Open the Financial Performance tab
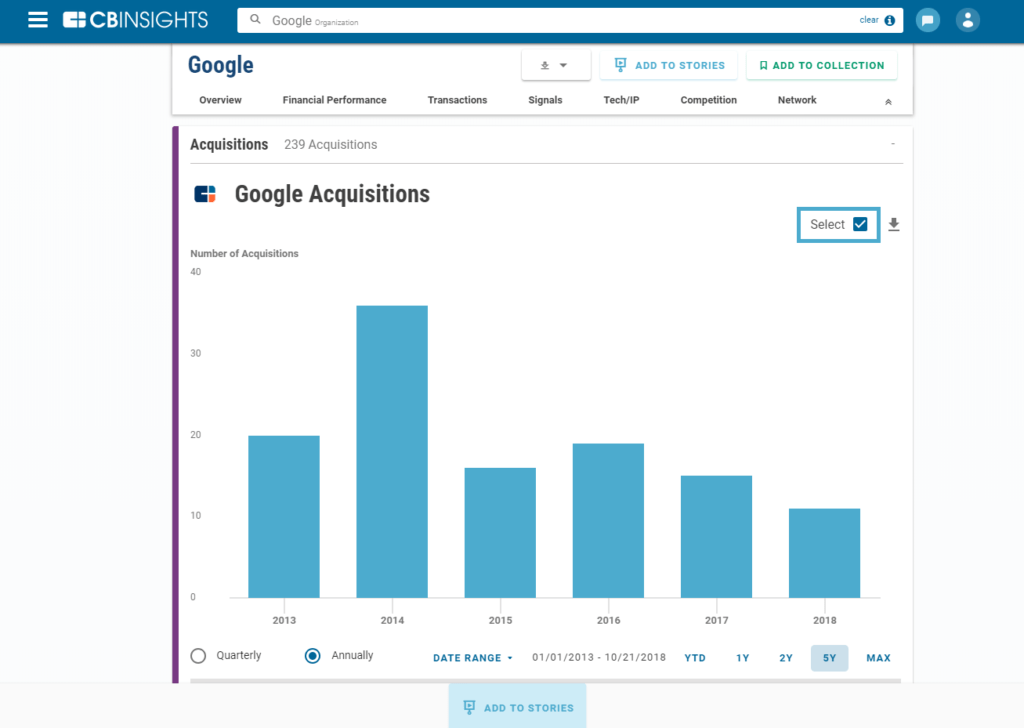This screenshot has height=728, width=1024. 334,100
